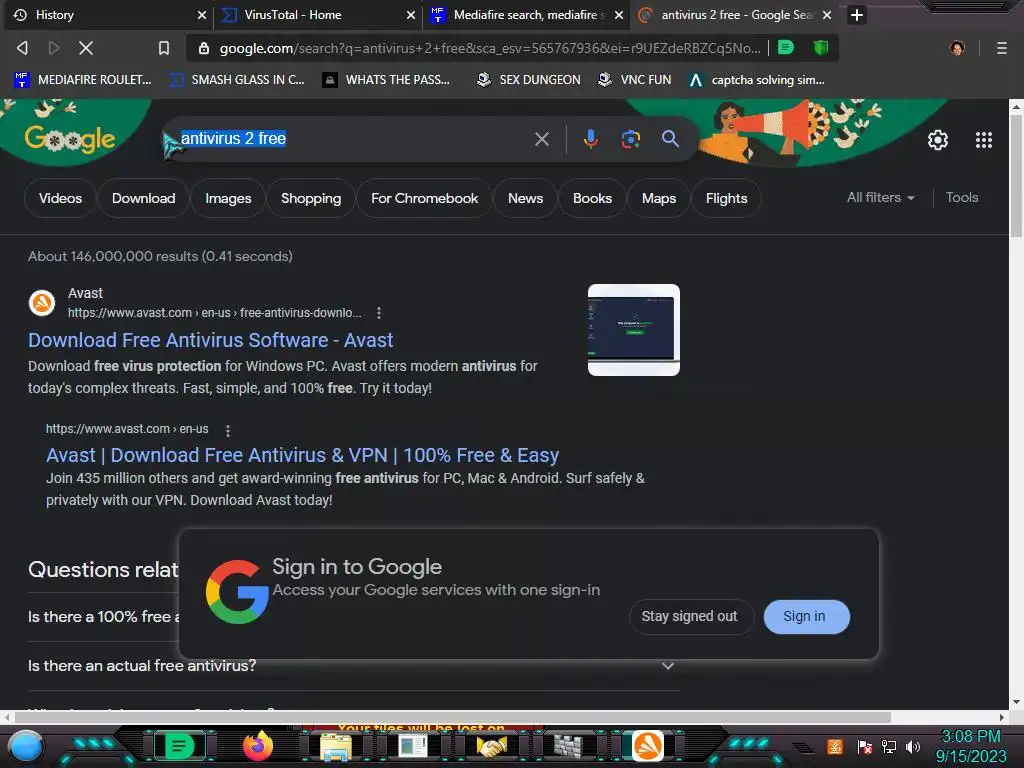Viewport: 1024px width, 768px height.
Task: Bookmark this page with bookmark icon
Action: [x=164, y=48]
